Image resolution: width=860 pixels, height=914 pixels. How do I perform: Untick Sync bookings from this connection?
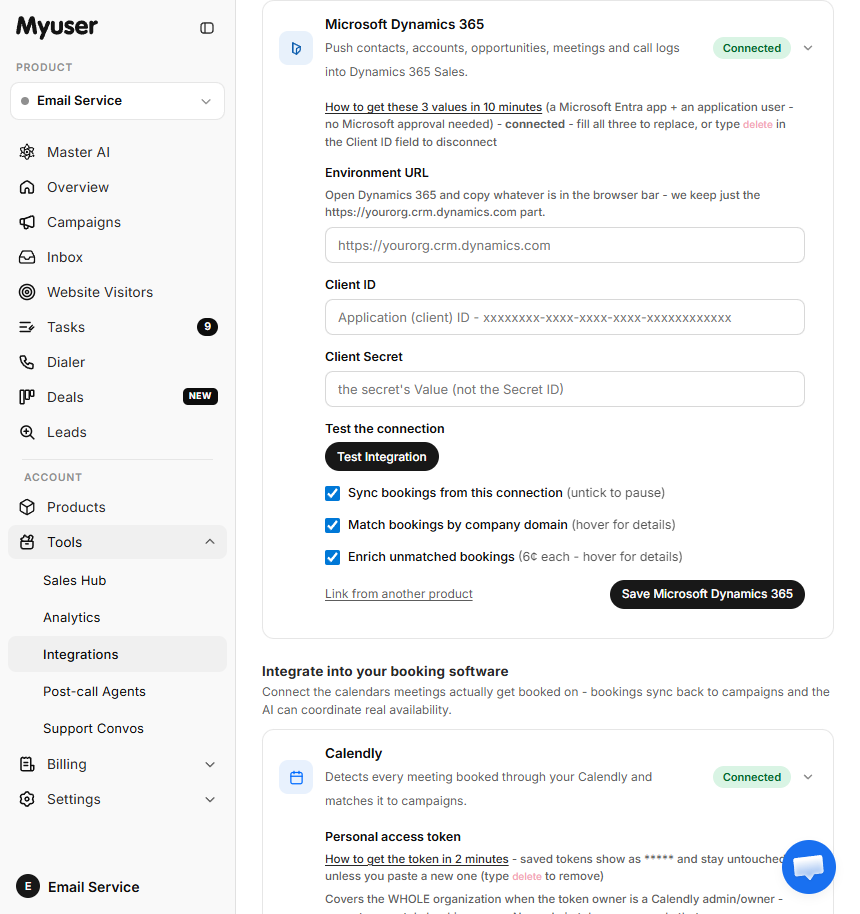(332, 493)
